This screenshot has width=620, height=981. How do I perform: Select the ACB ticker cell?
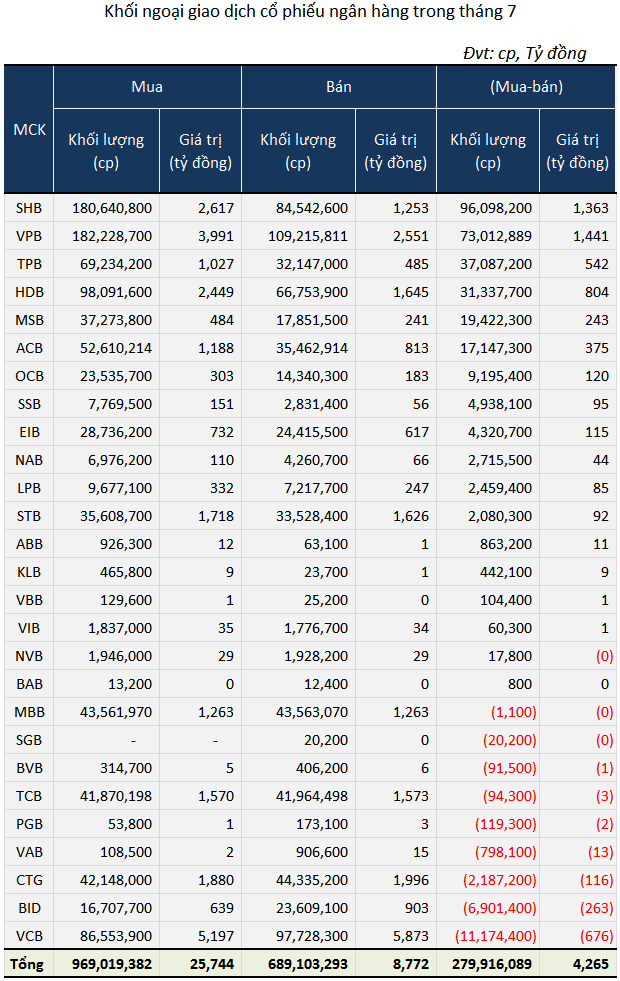[29, 348]
